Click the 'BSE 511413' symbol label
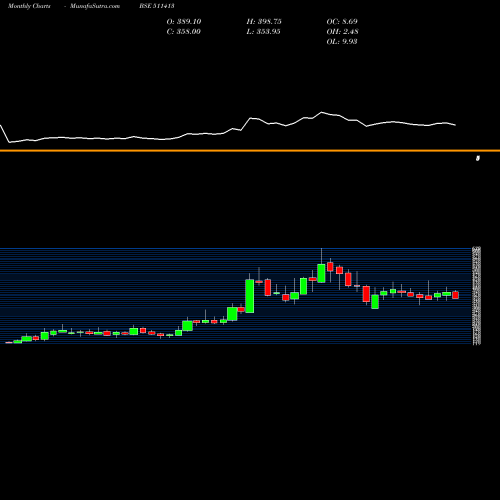This screenshot has width=500, height=500. click(157, 6)
